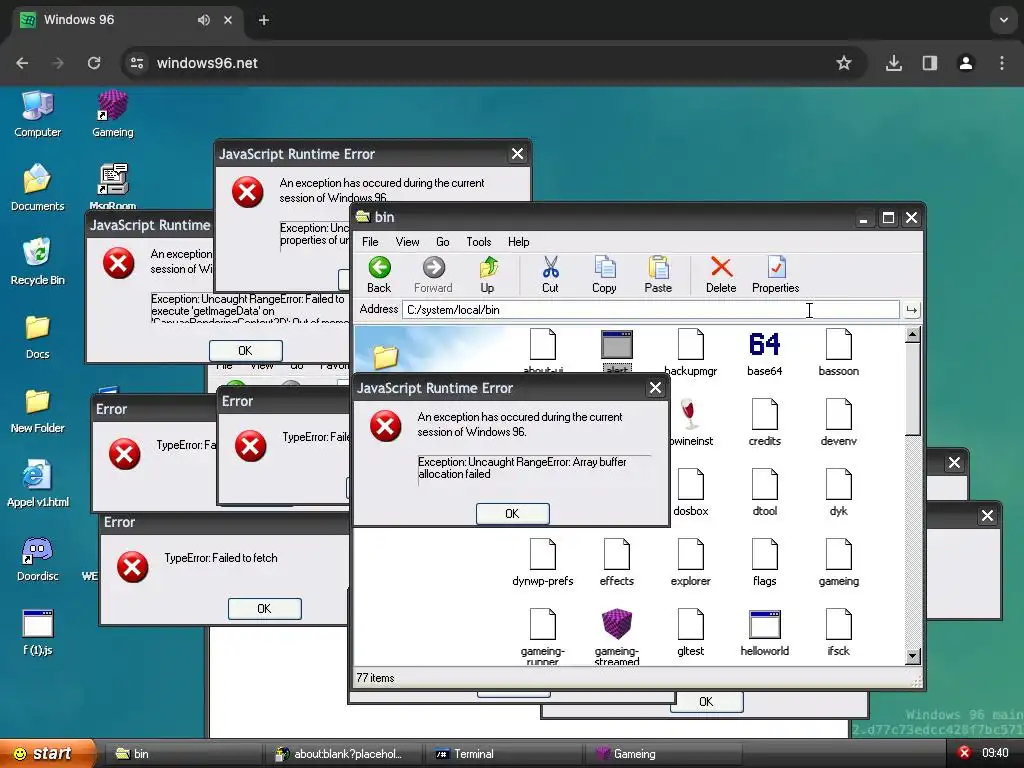The width and height of the screenshot is (1024, 768).
Task: Select the base64 file icon
Action: pyautogui.click(x=765, y=353)
